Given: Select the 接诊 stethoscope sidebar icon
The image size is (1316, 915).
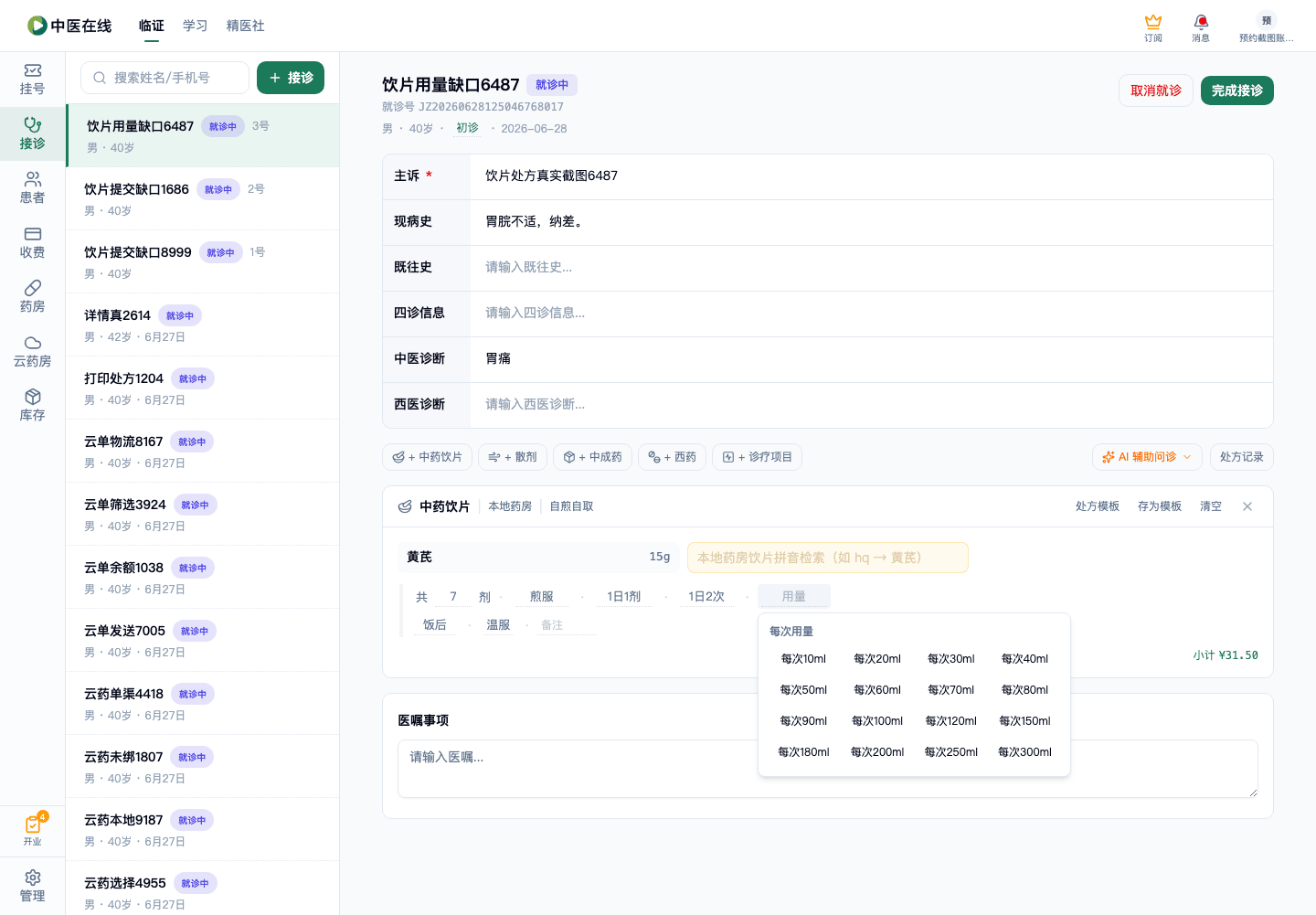Looking at the screenshot, I should [32, 134].
